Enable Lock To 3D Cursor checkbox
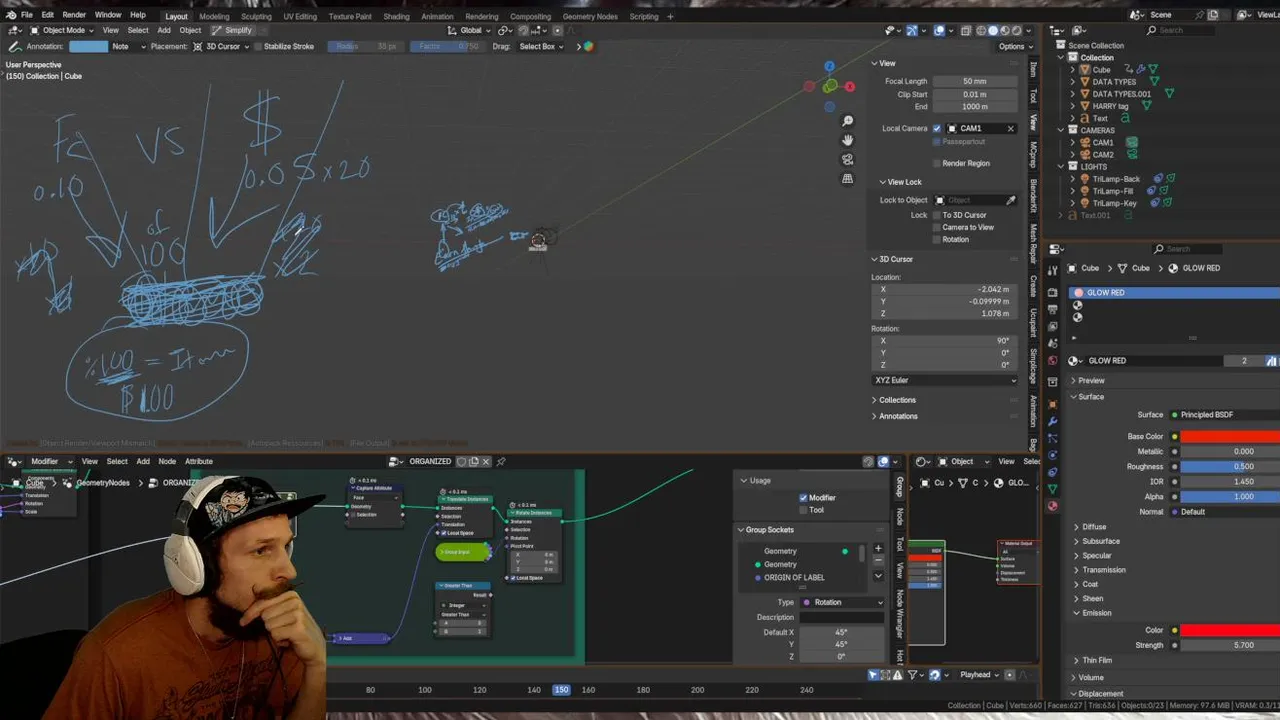Screen dimensions: 1280x720 pyautogui.click(x=937, y=215)
